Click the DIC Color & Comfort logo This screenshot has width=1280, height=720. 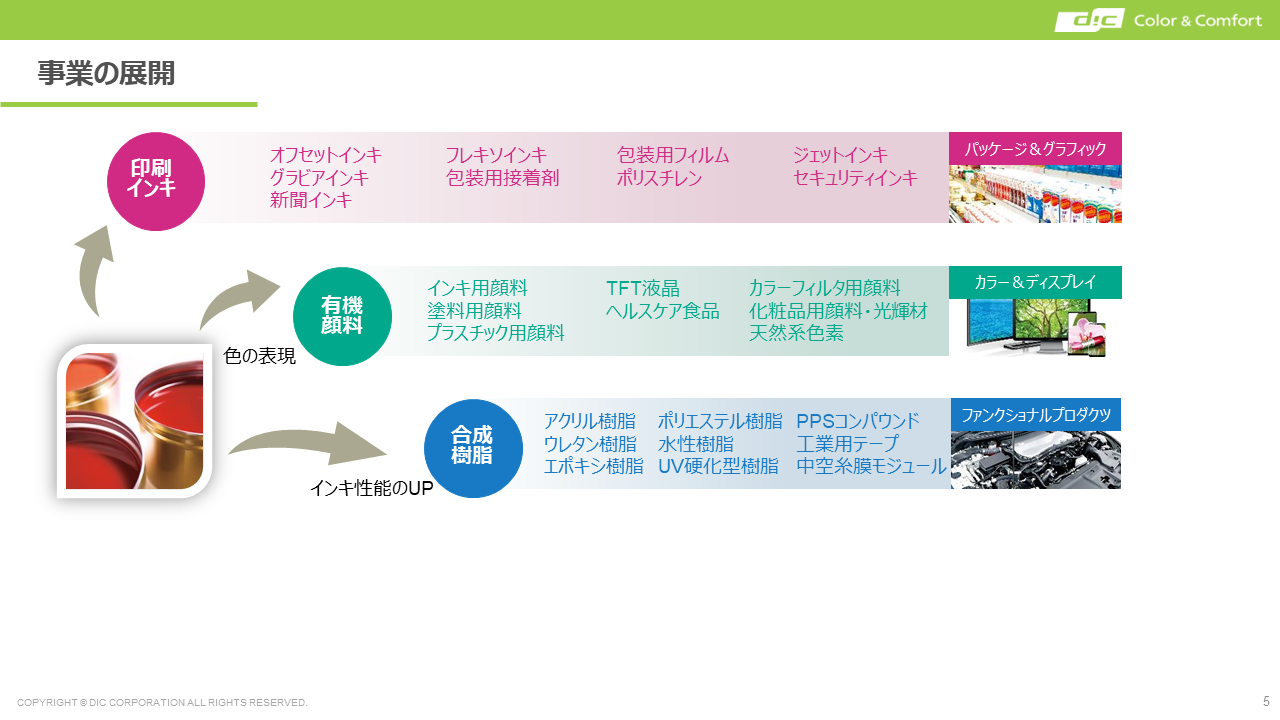(x=1158, y=20)
